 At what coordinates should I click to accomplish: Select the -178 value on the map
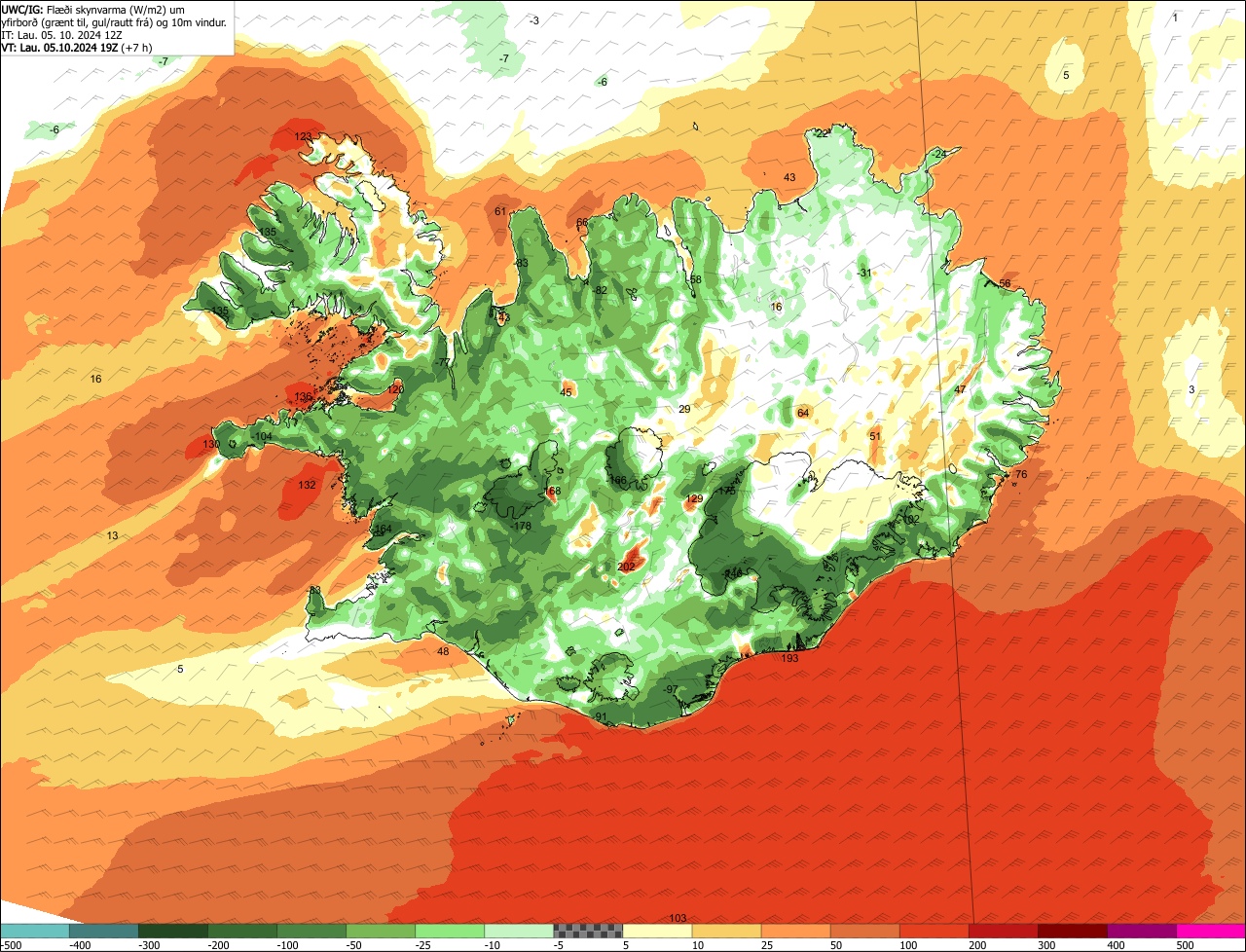[x=522, y=526]
